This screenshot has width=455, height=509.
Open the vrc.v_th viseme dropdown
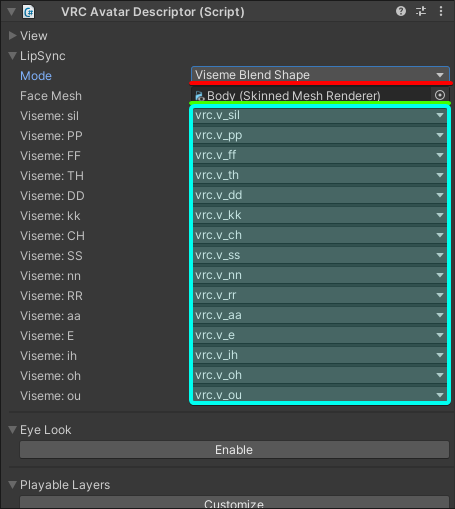320,175
